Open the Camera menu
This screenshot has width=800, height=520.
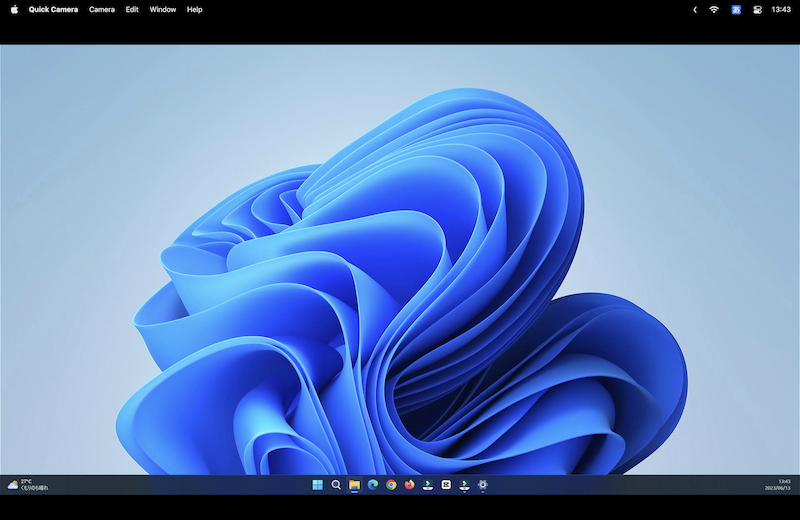pyautogui.click(x=102, y=9)
